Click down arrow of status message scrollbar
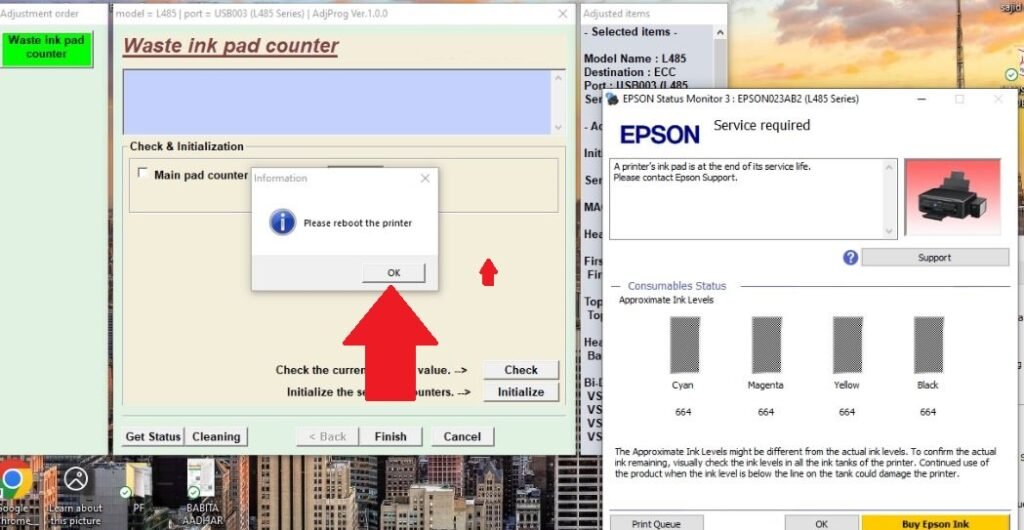Screen dimensions: 1024x530 pos(889,231)
